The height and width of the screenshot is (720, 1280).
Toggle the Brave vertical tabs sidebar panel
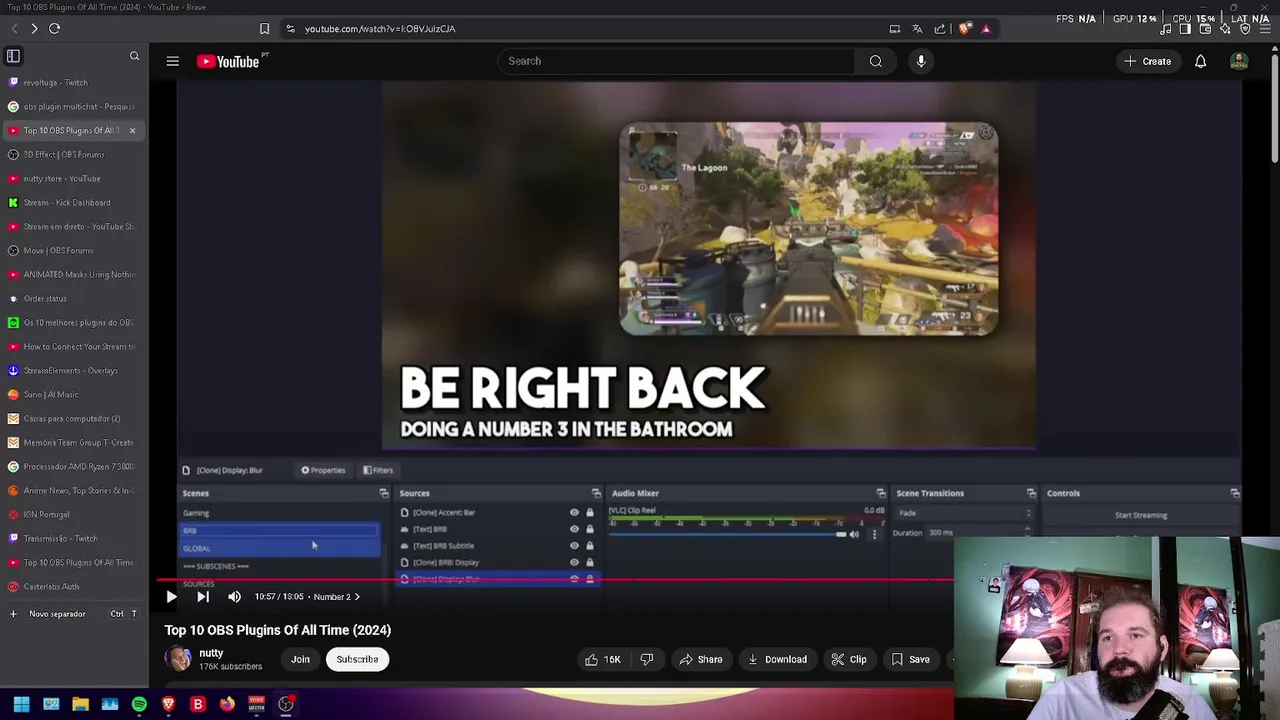[13, 56]
